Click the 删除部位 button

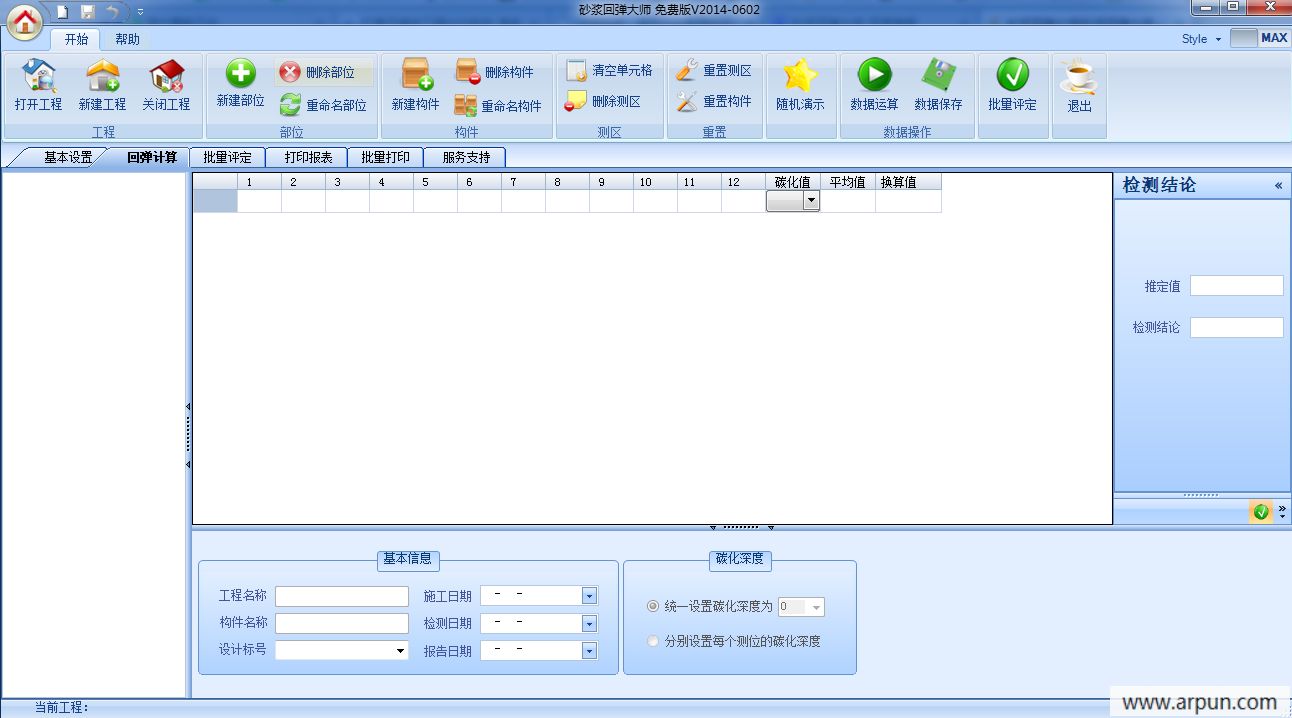pos(324,72)
